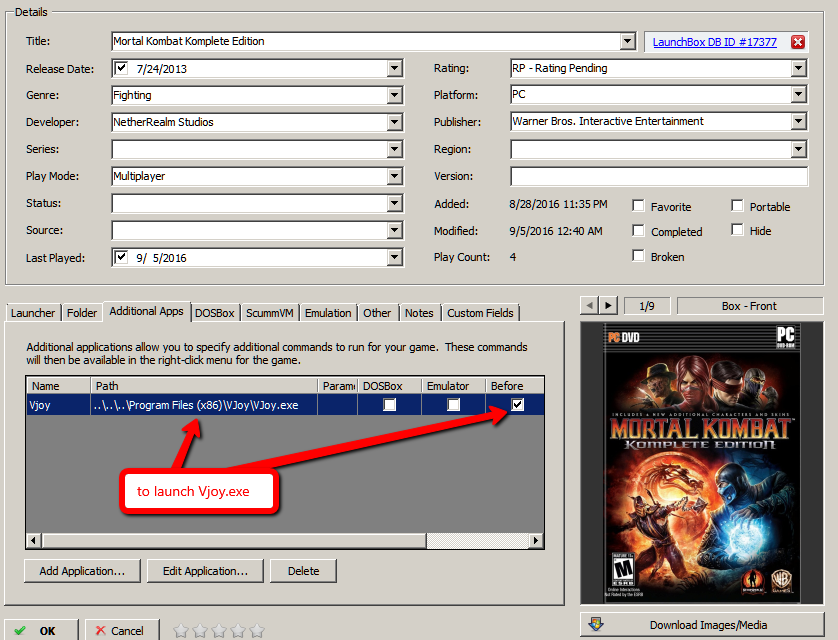Open the Status dropdown
The height and width of the screenshot is (640, 838).
coord(395,203)
